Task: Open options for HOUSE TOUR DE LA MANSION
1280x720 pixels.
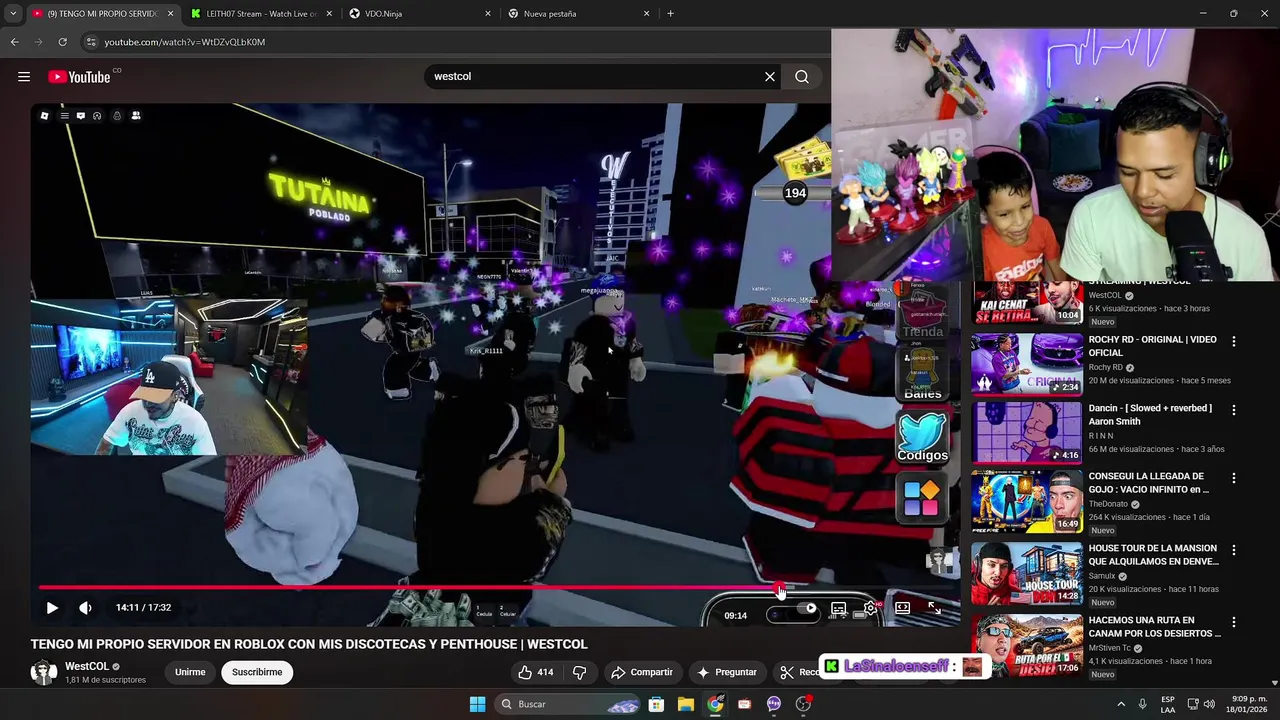Action: (1233, 550)
